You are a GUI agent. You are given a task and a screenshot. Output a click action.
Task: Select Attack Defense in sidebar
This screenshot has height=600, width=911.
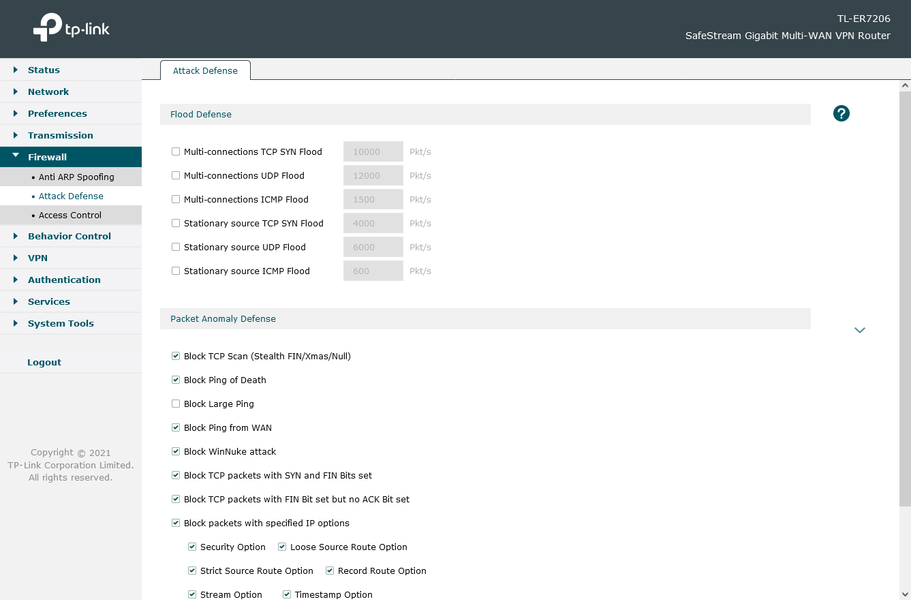point(70,196)
